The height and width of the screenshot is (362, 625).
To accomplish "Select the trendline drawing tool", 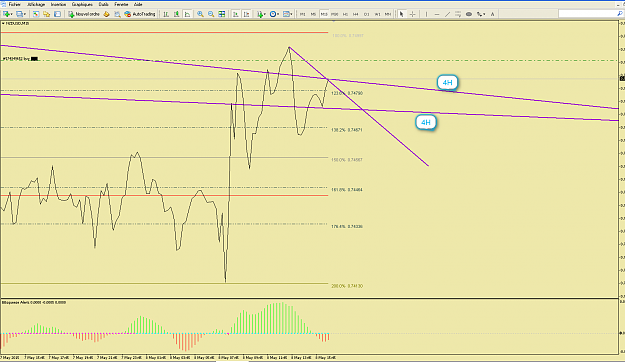I will (x=448, y=14).
